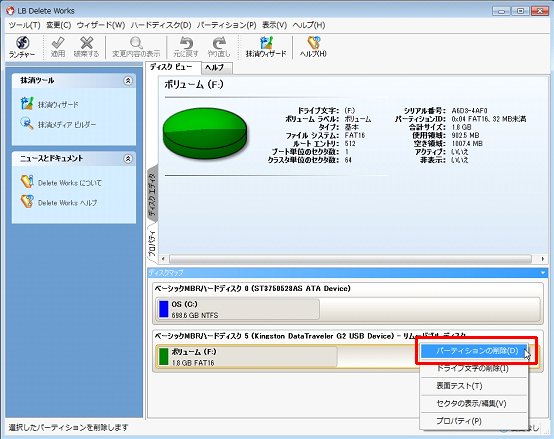
Task: Select the vertical プロパティ tab
Action: click(x=152, y=243)
